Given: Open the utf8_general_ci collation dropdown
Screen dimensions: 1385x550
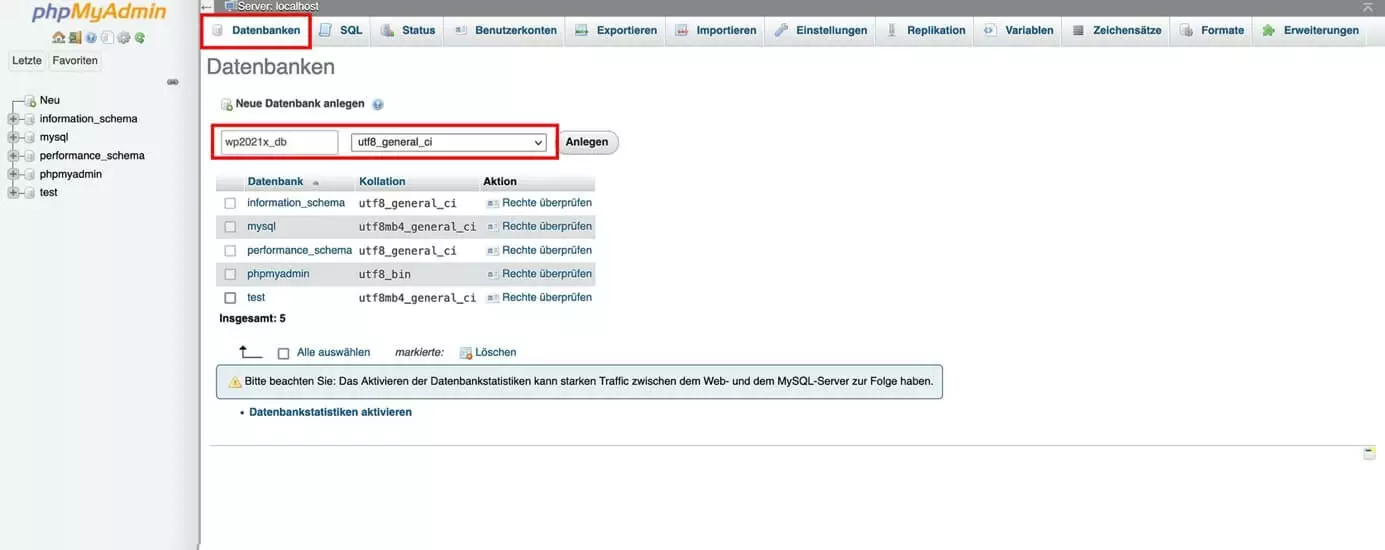Looking at the screenshot, I should 449,142.
